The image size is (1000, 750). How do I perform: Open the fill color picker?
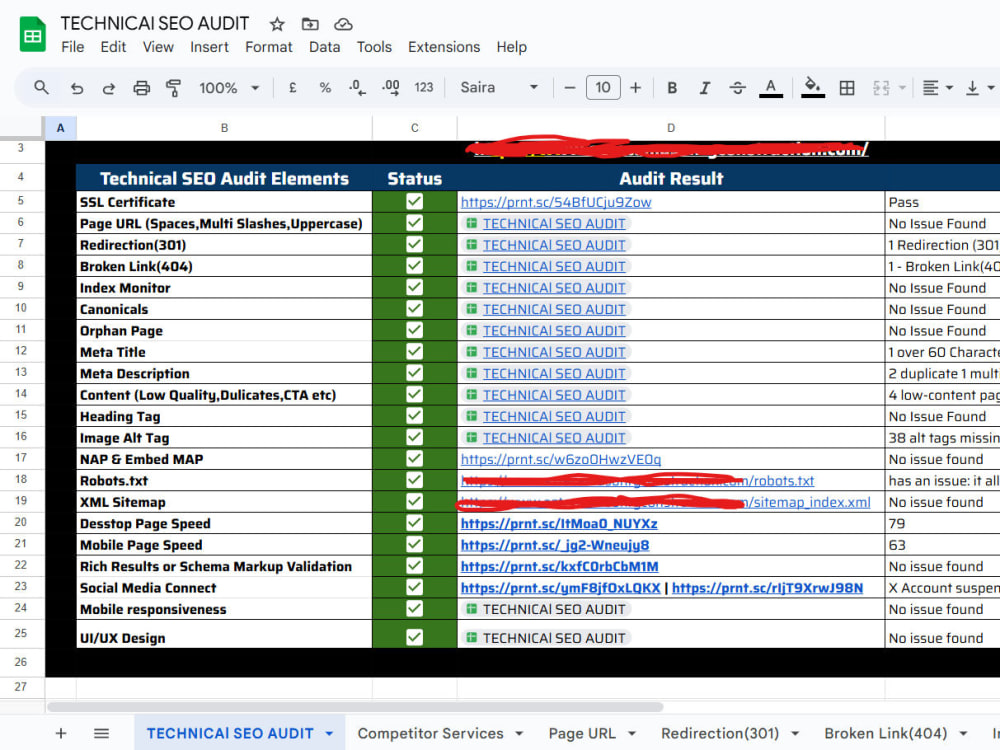pyautogui.click(x=812, y=88)
